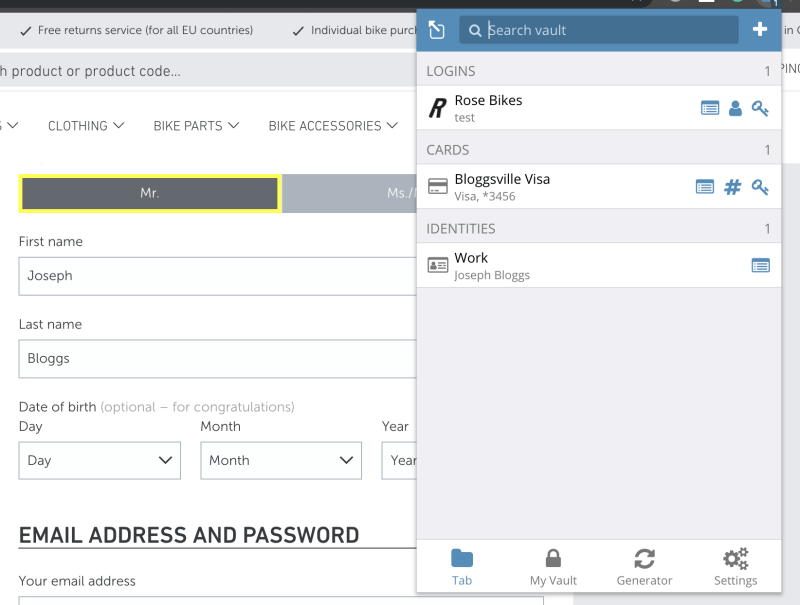Click the Free returns service text
Image resolution: width=800 pixels, height=605 pixels.
tap(145, 30)
